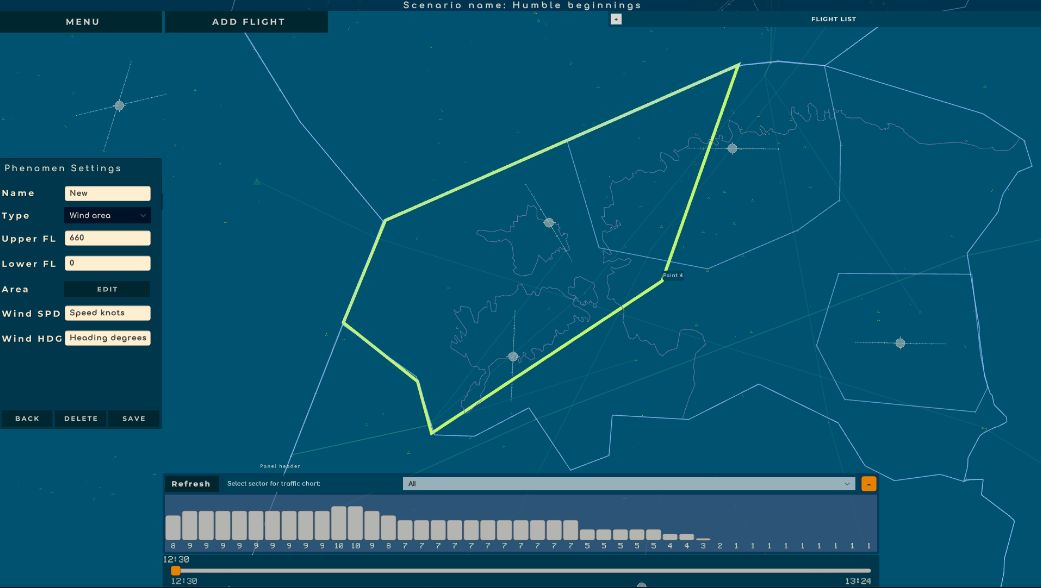Image resolution: width=1041 pixels, height=588 pixels.
Task: Click the Refresh button on the traffic chart
Action: point(191,483)
